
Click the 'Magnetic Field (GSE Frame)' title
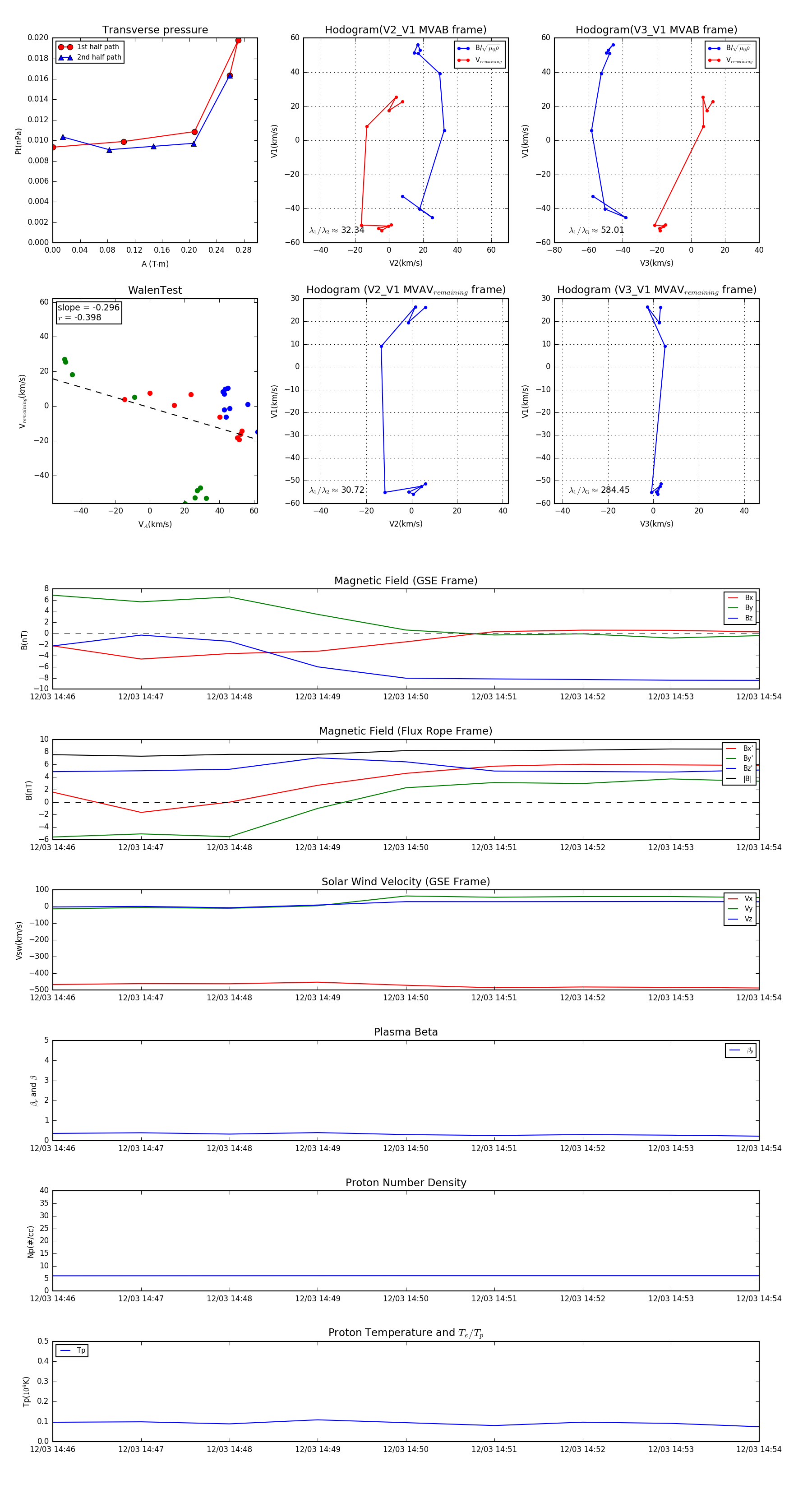point(406,581)
